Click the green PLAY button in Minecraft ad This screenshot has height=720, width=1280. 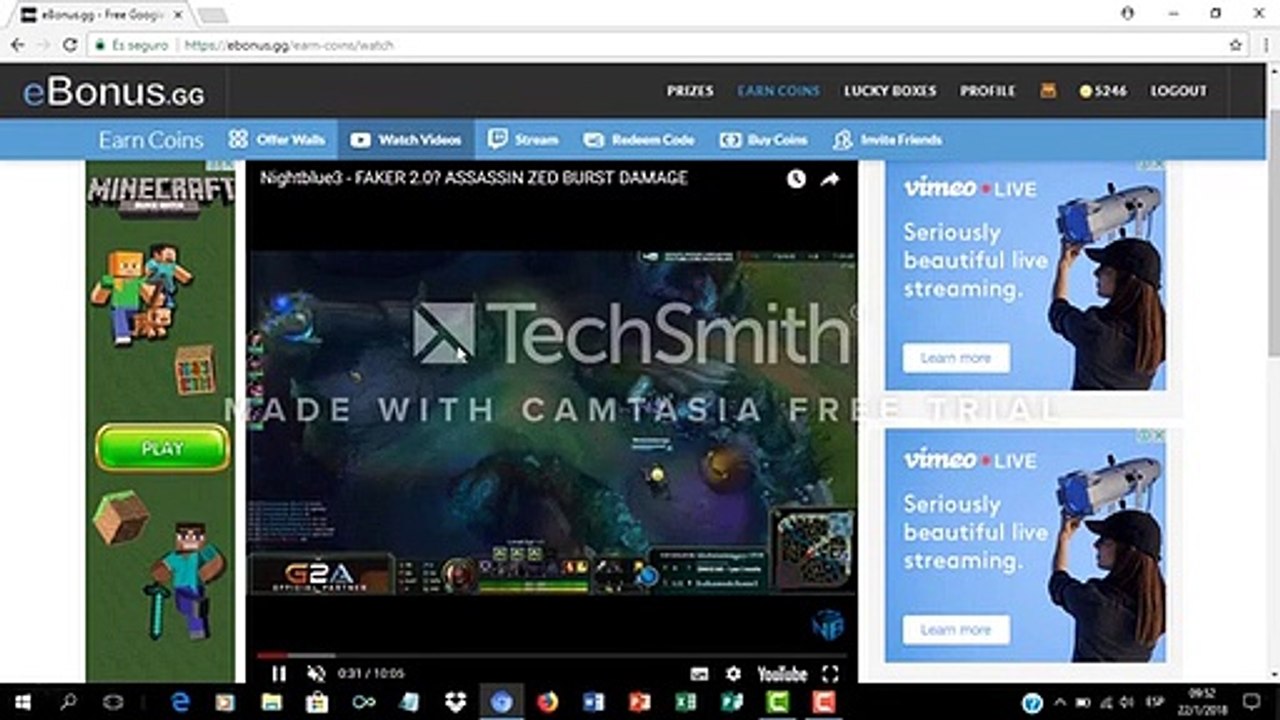[162, 448]
